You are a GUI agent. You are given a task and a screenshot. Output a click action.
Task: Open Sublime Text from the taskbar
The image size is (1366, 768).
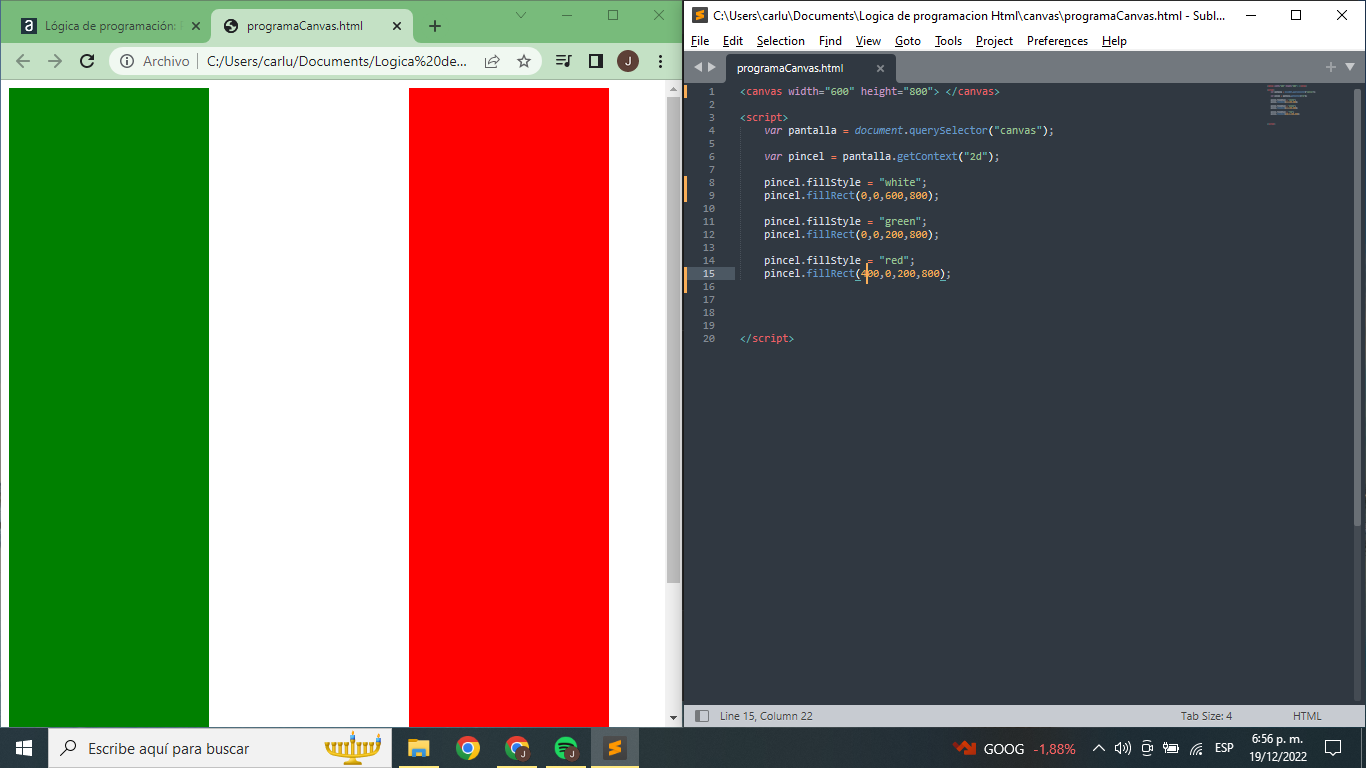[x=615, y=748]
